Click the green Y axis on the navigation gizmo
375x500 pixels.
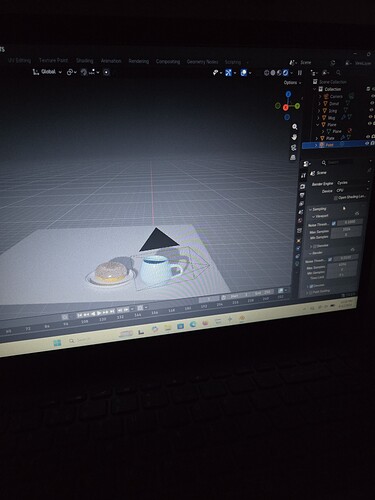(297, 106)
